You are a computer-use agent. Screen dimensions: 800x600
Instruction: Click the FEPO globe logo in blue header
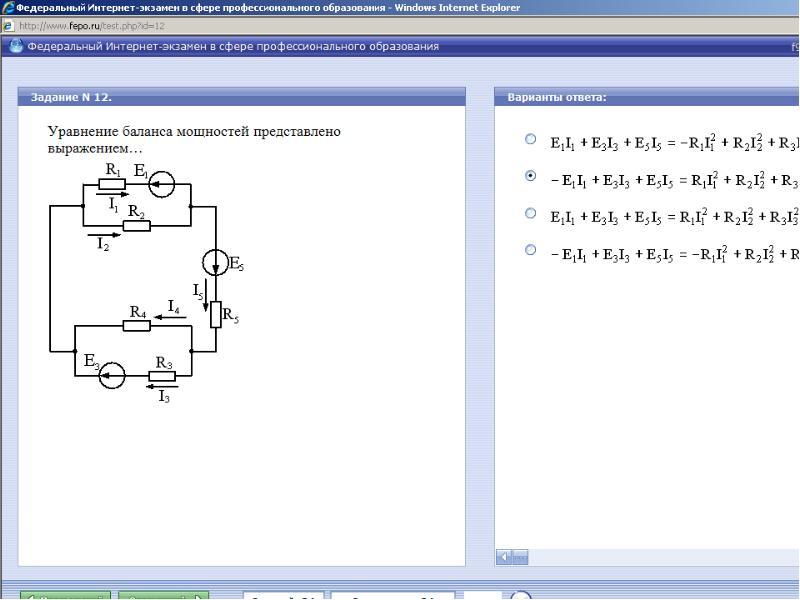16,46
